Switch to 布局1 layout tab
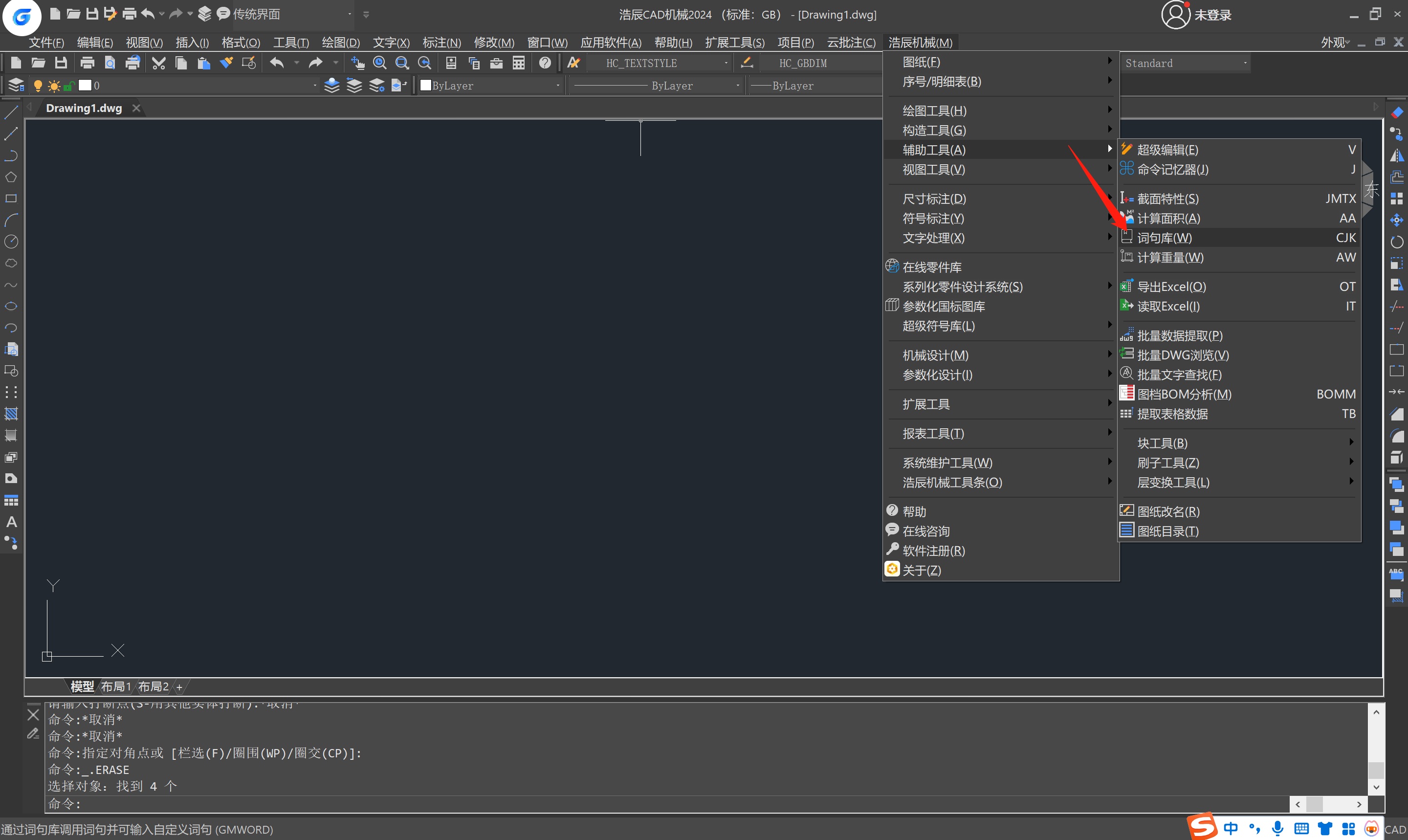The image size is (1408, 840). (116, 686)
